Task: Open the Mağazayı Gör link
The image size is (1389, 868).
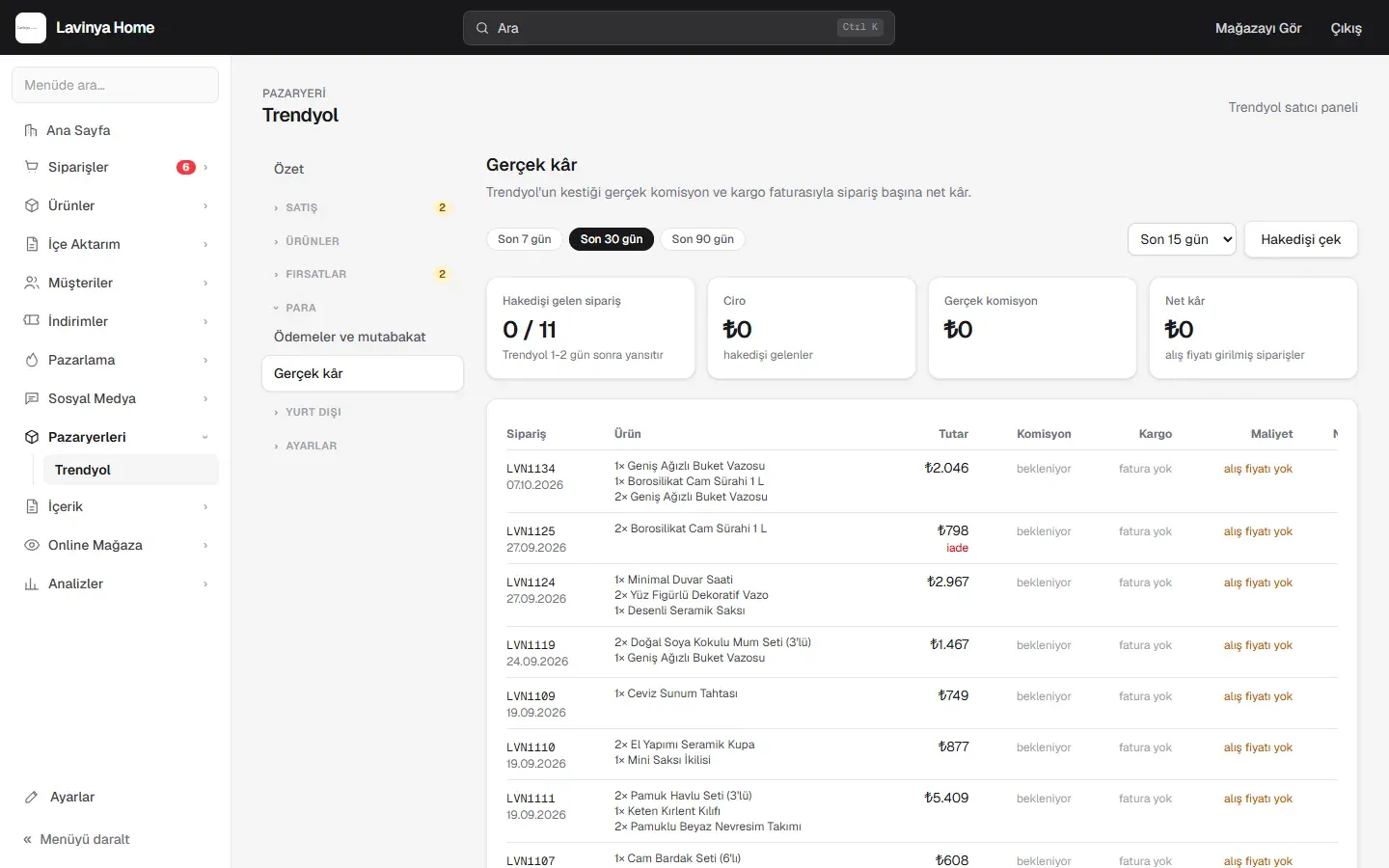Action: 1259,28
